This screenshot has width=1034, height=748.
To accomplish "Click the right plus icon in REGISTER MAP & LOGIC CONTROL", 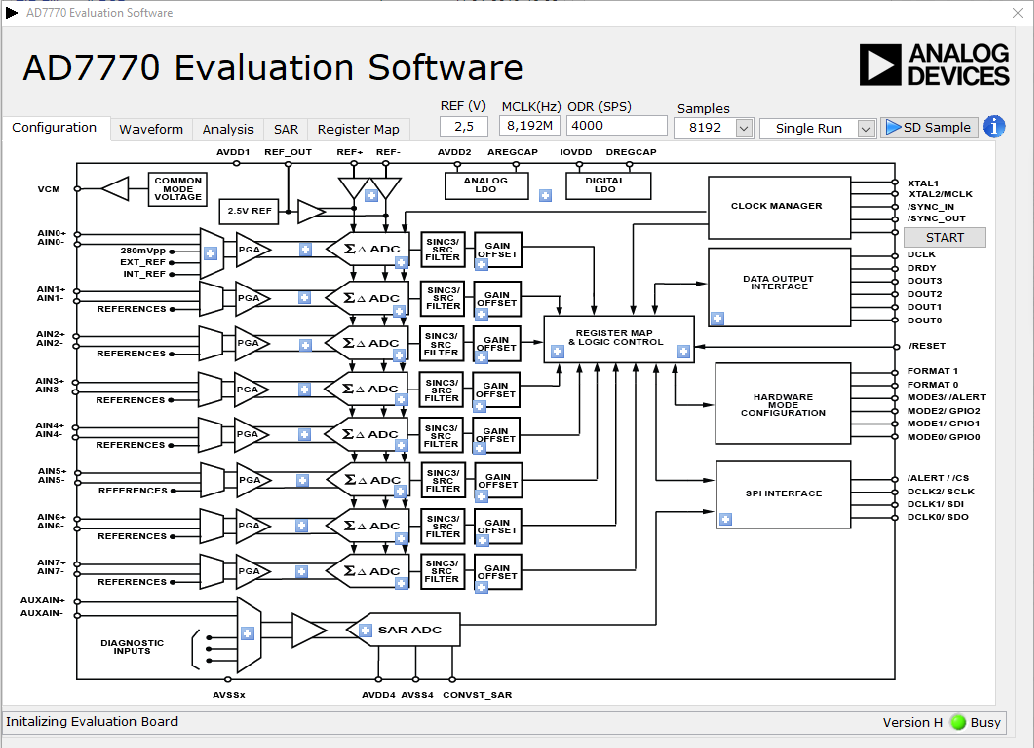I will tap(683, 352).
